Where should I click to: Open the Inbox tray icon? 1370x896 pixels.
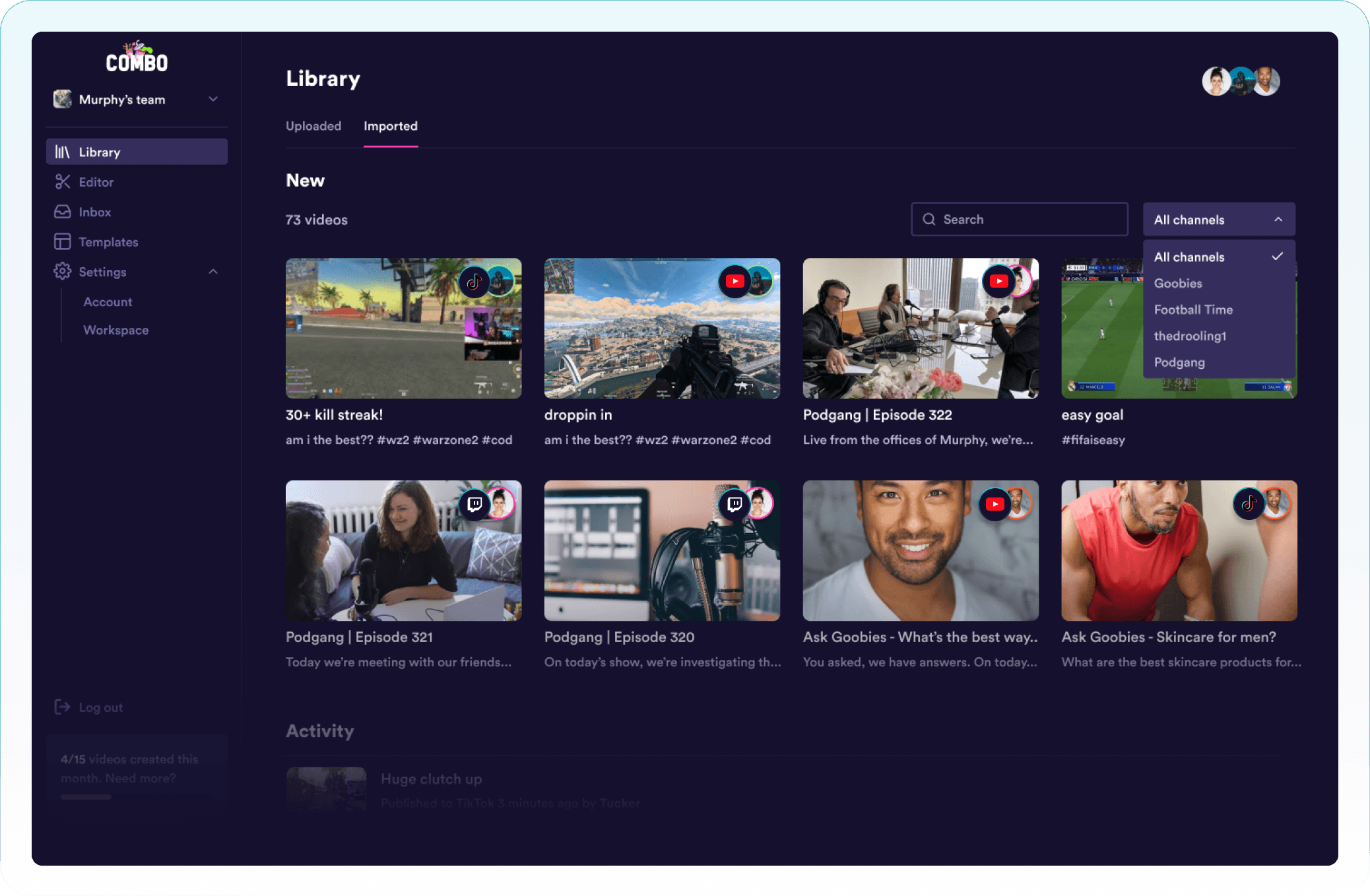[x=63, y=212]
